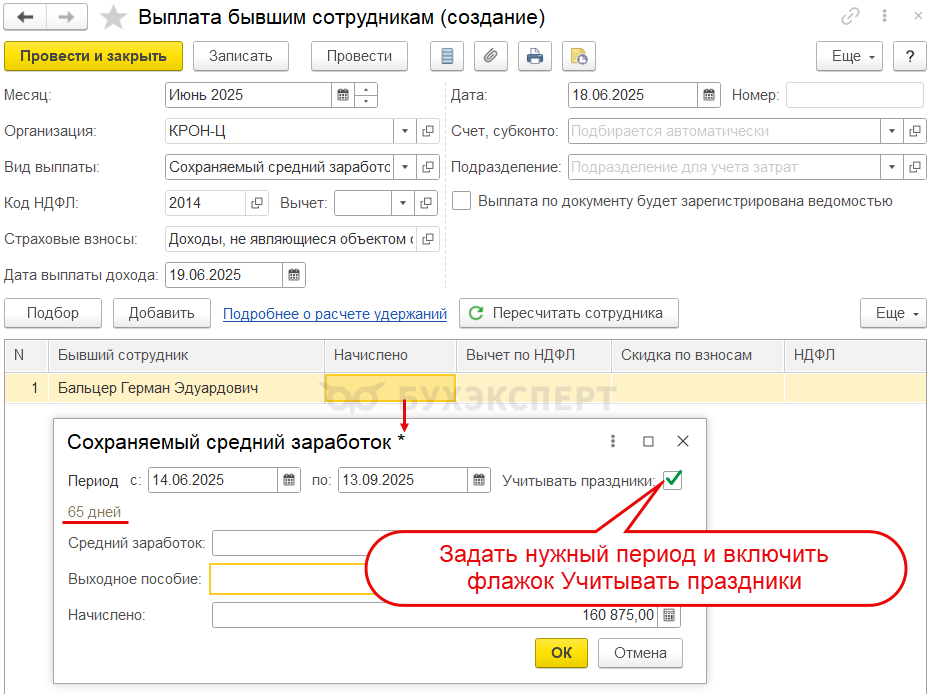The width and height of the screenshot is (932, 694).
Task: Cancel the dialog with Отмена
Action: [x=640, y=653]
